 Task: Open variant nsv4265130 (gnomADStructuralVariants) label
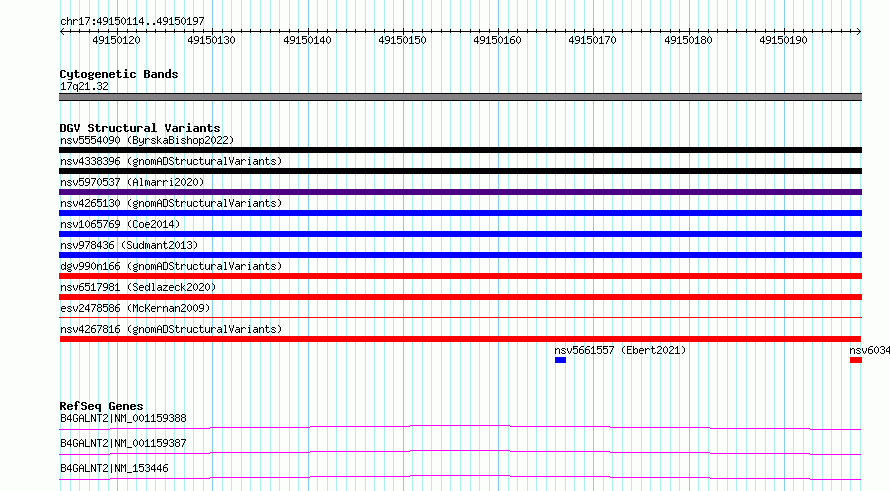click(x=171, y=203)
